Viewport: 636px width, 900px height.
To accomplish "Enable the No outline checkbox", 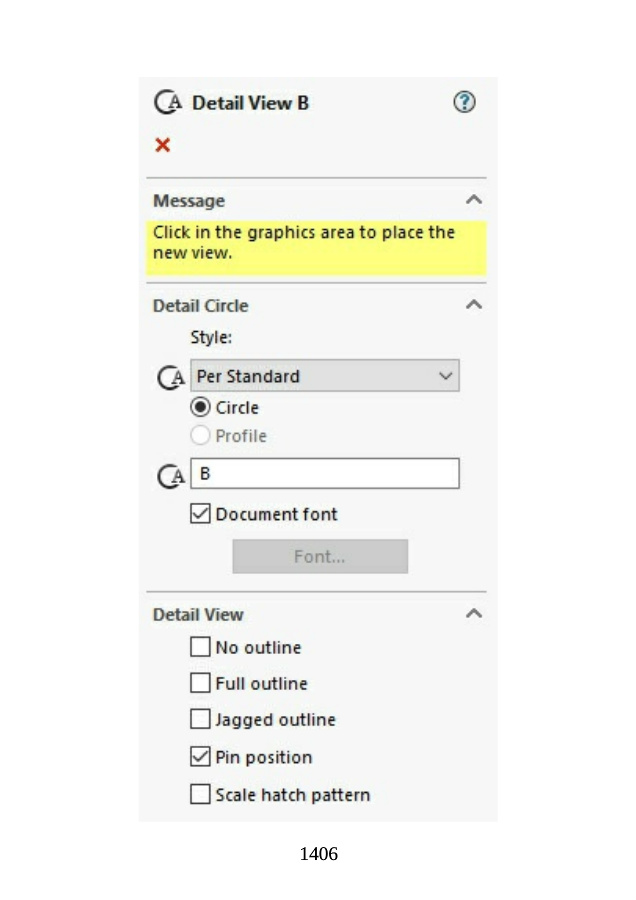I will point(200,647).
